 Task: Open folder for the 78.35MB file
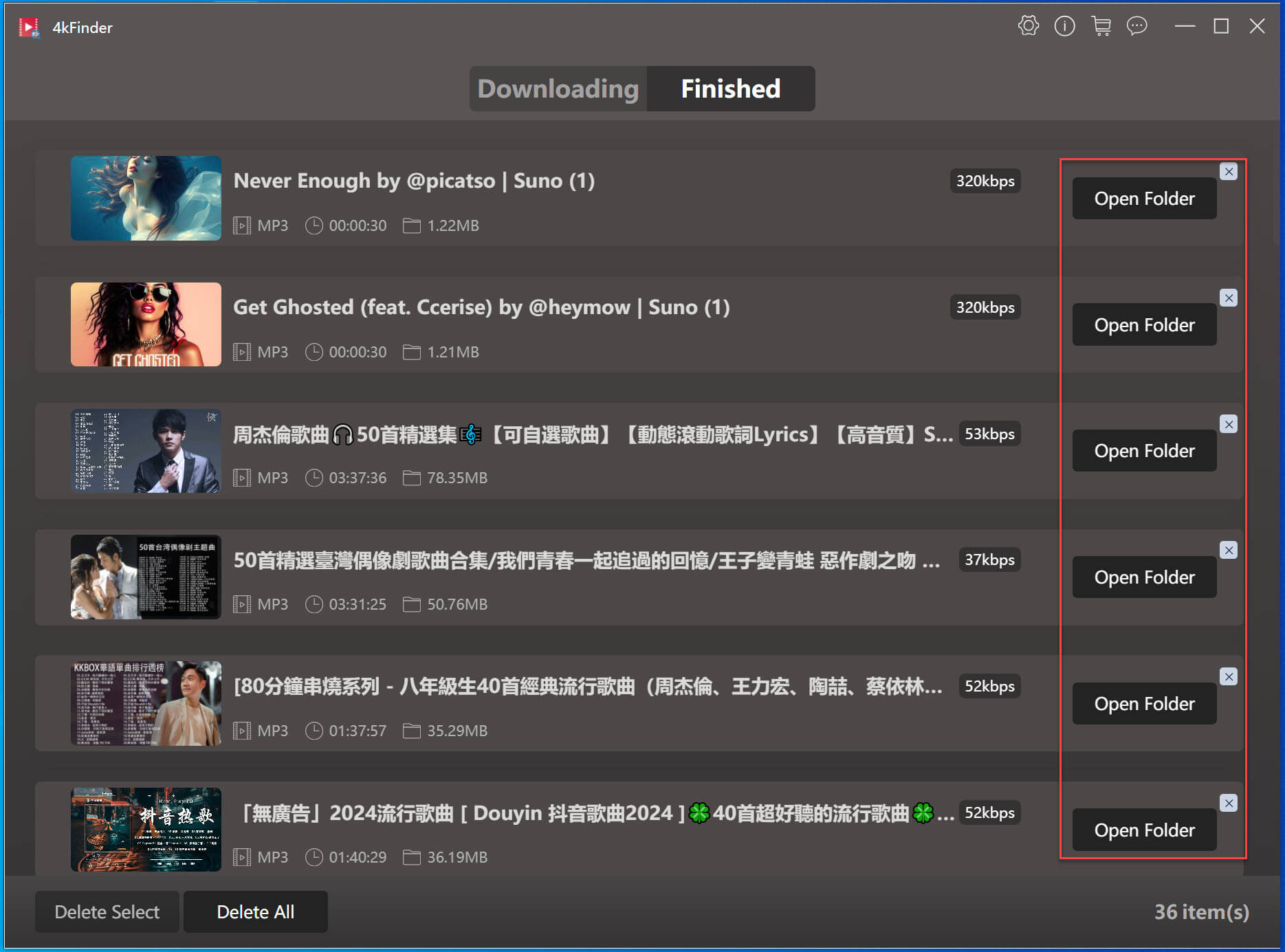pyautogui.click(x=1144, y=451)
